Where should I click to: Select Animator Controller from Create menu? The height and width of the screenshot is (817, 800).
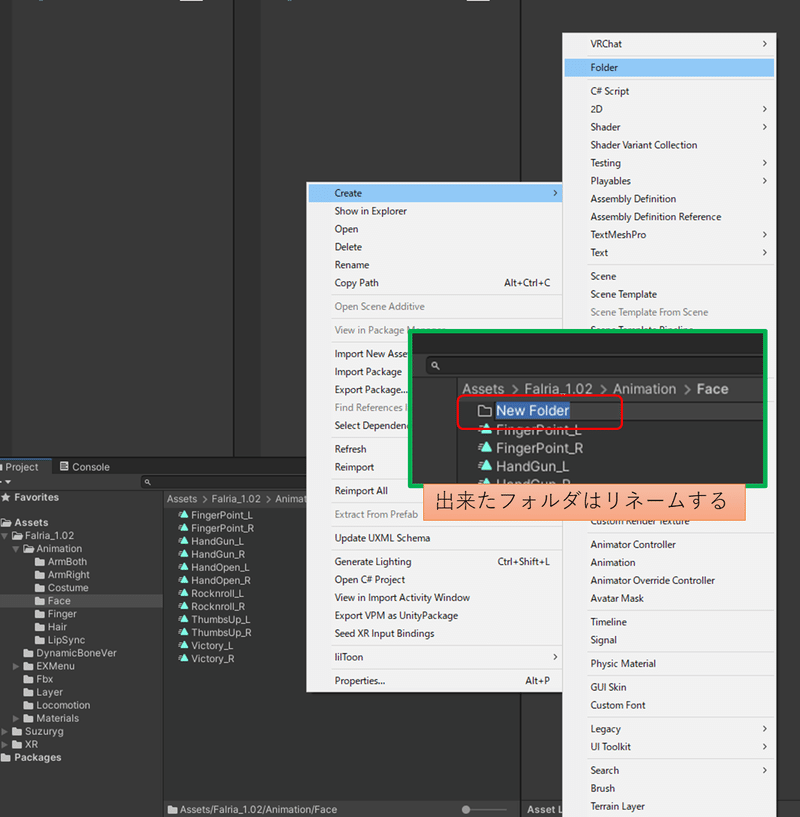click(669, 544)
